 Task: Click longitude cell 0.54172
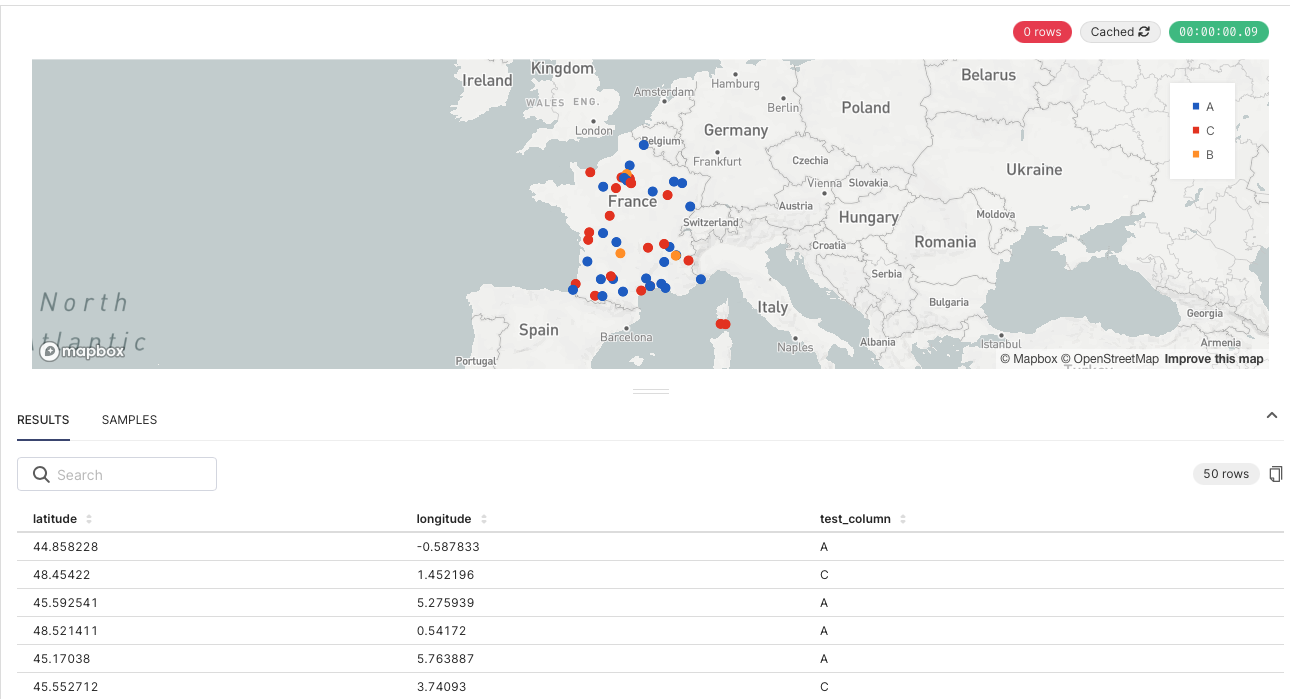442,631
